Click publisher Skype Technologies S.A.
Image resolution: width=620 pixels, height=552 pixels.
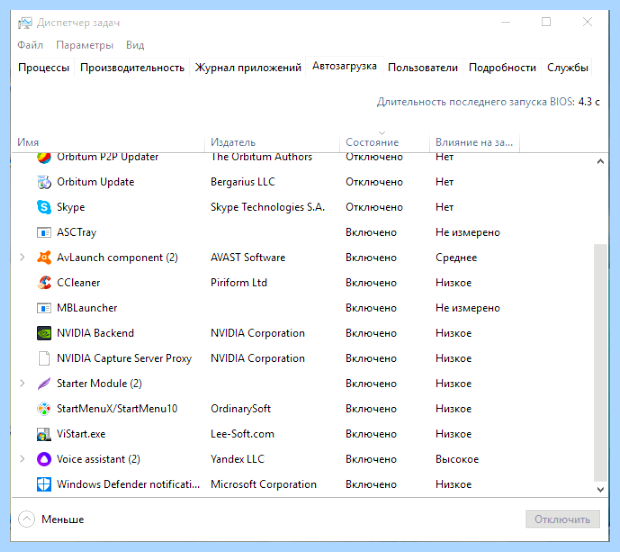click(268, 207)
